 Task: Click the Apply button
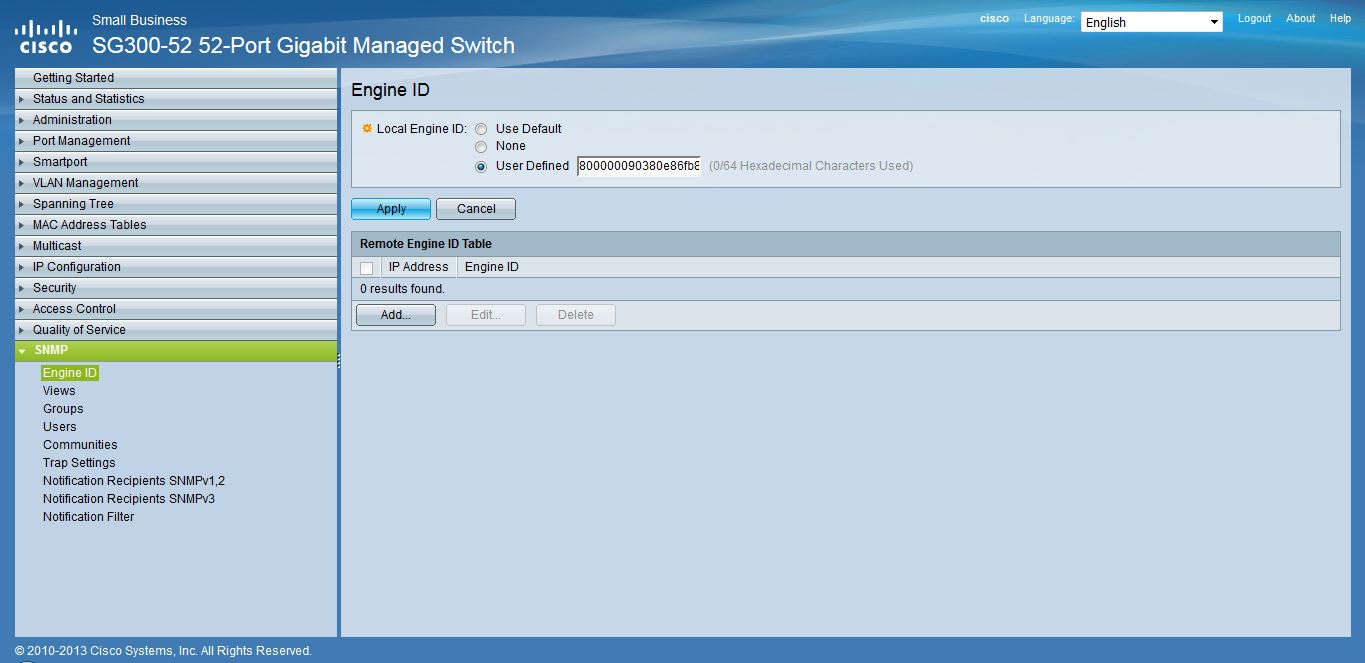click(391, 209)
